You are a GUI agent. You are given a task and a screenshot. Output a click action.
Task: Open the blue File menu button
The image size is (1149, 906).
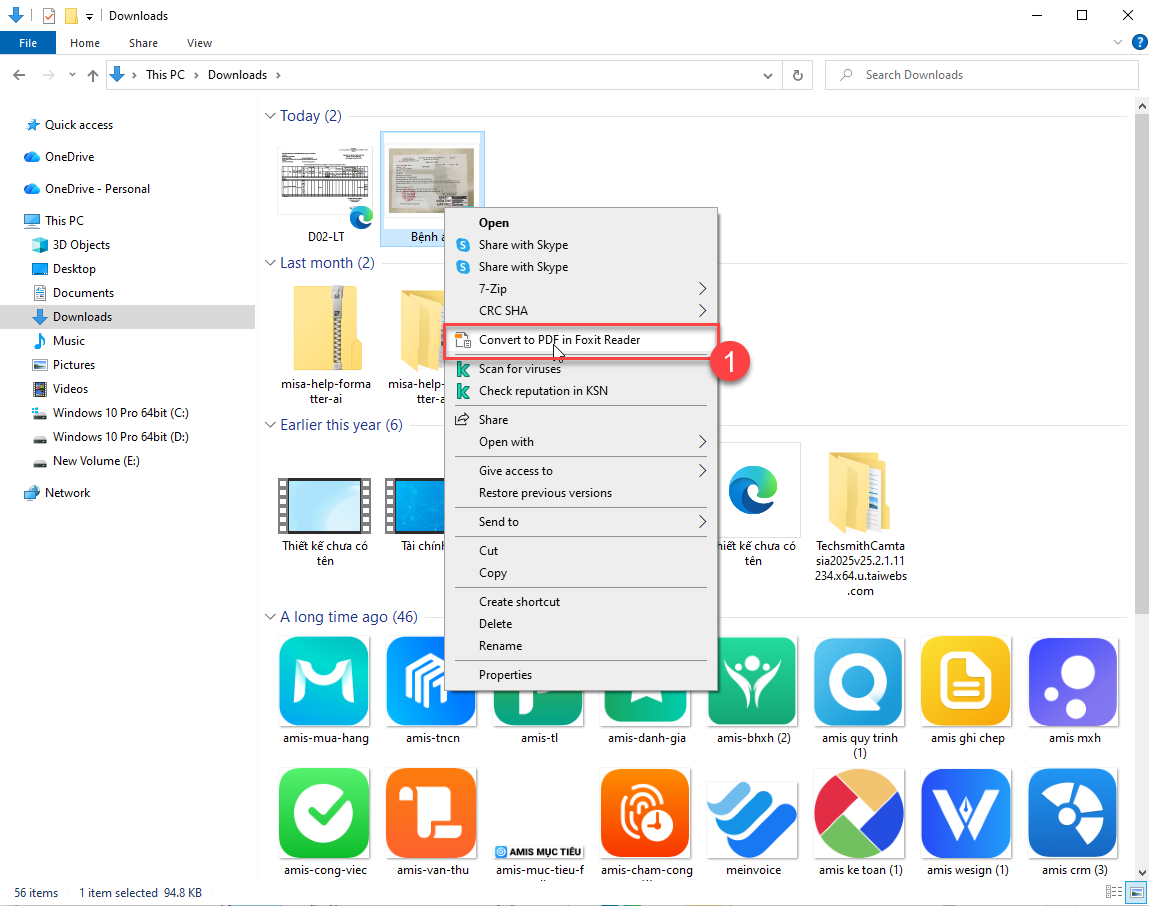coord(28,43)
